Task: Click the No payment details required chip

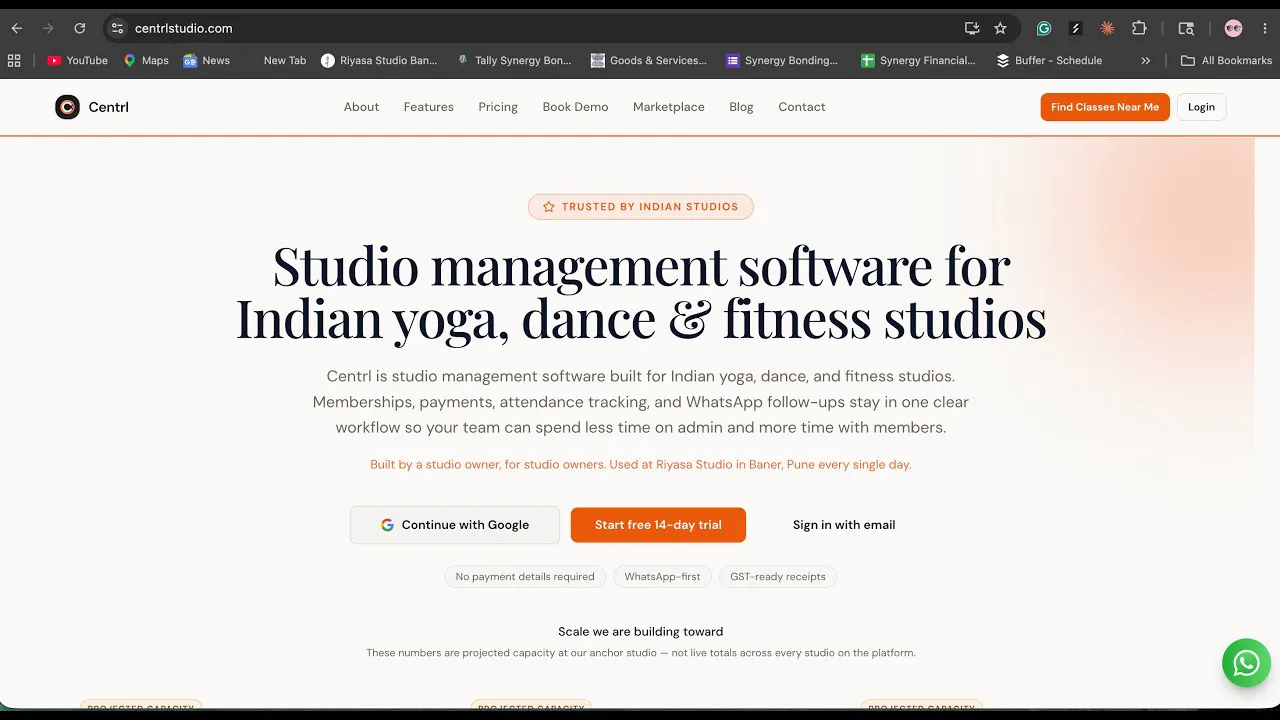Action: (x=525, y=577)
